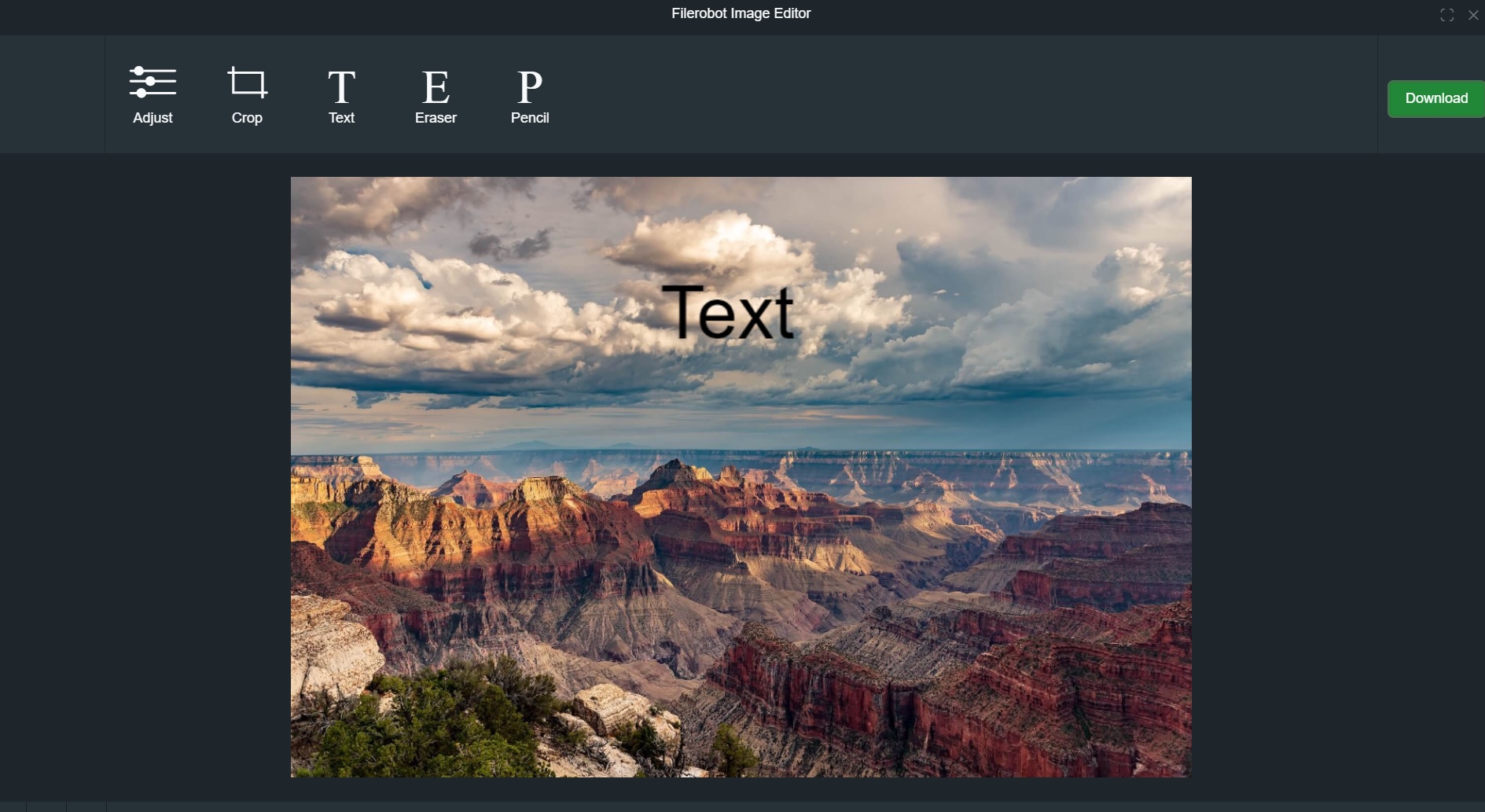
Task: Select the 'Text' overlay on the image
Action: [727, 313]
